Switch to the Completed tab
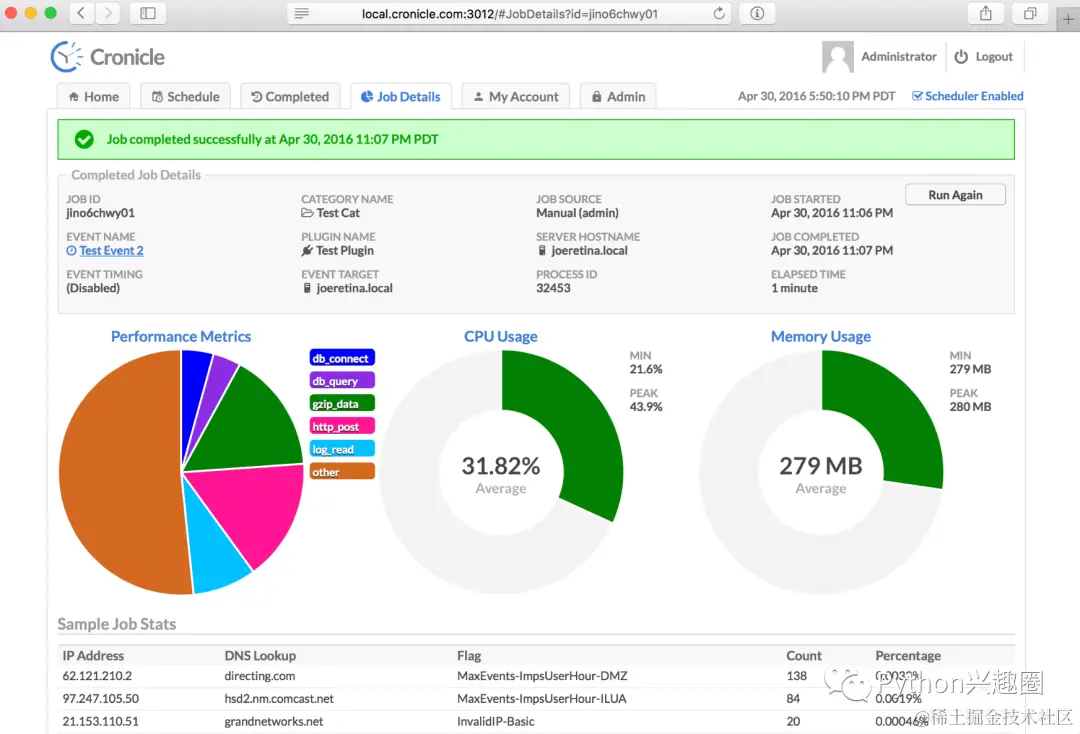 click(290, 96)
